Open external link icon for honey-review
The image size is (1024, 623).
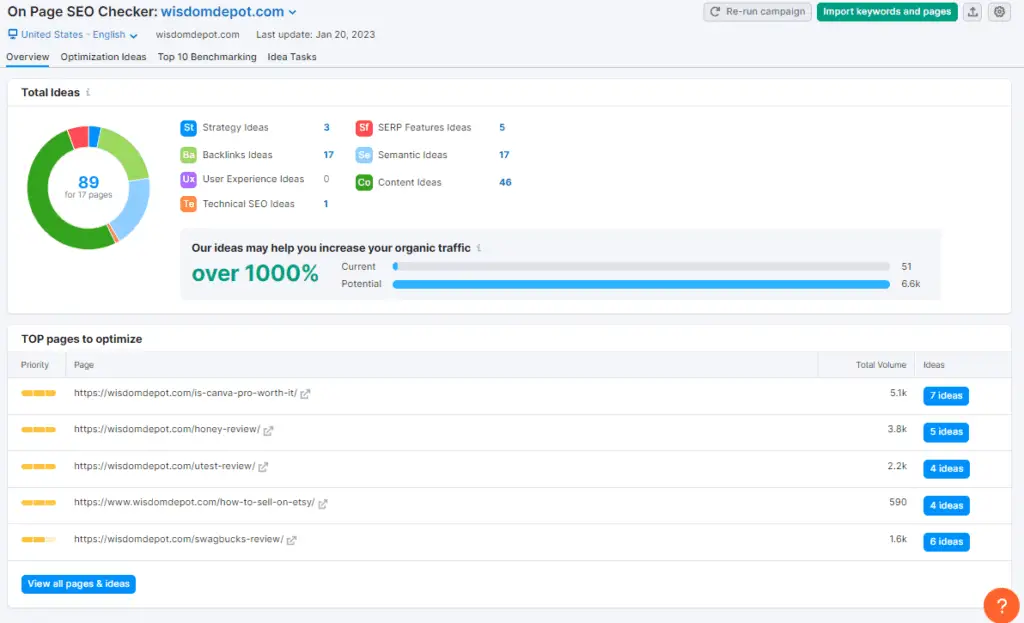(268, 430)
